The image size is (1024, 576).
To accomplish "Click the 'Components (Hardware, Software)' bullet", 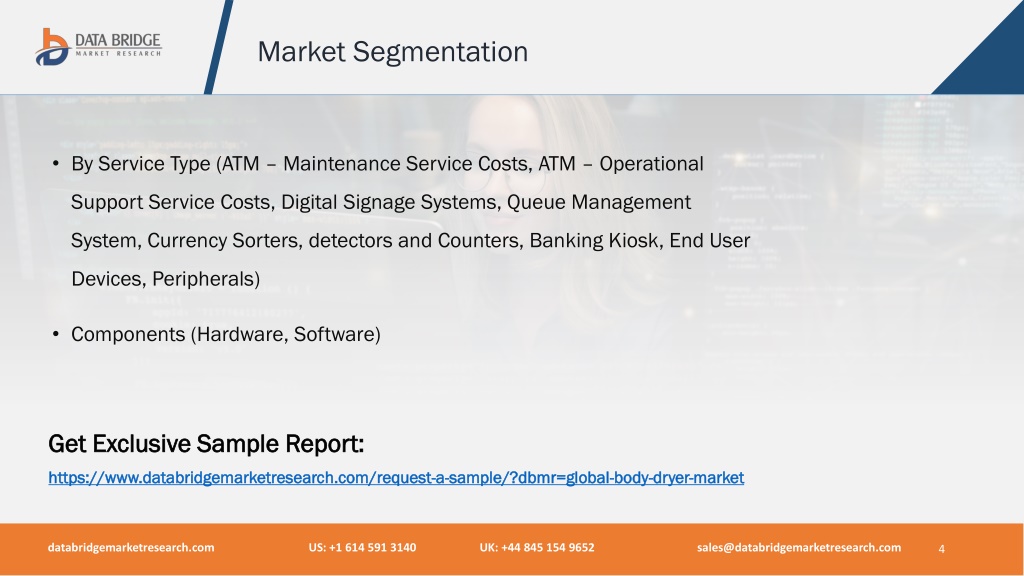I will 226,334.
